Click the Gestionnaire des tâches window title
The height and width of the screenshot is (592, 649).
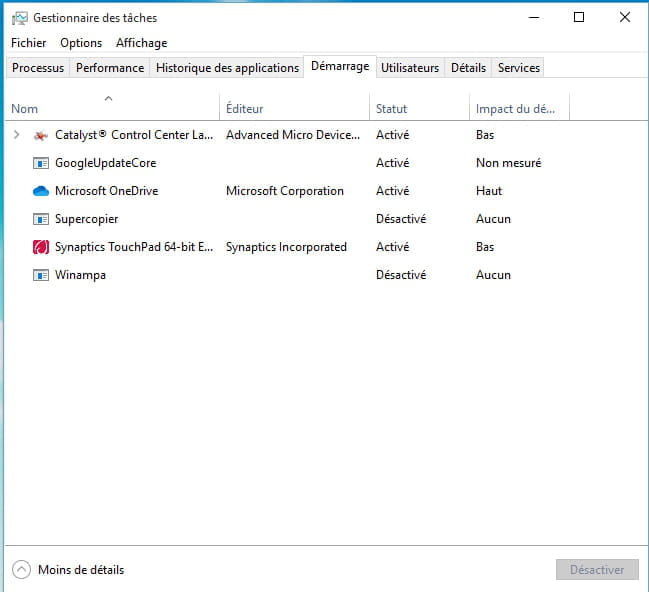(95, 18)
